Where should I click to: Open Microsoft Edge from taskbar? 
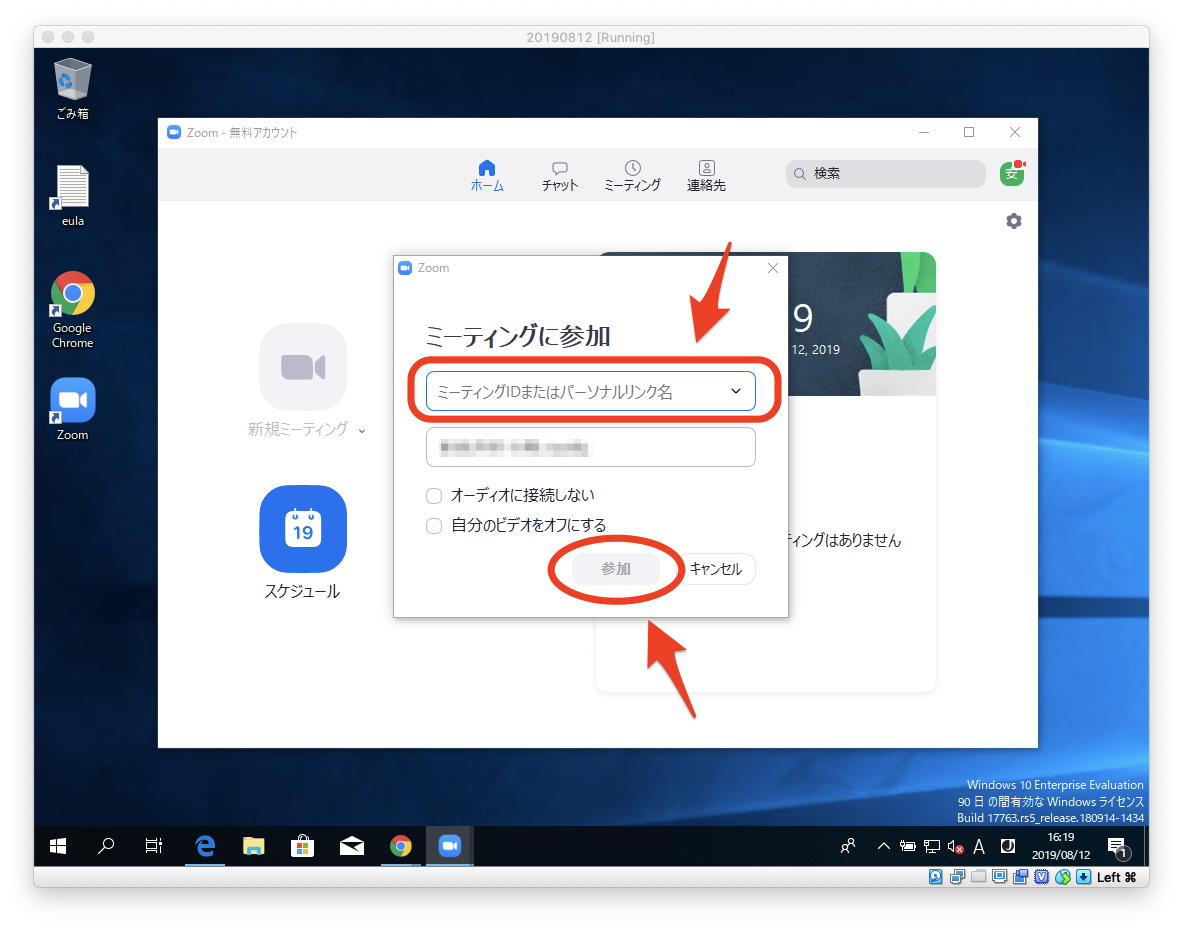(206, 846)
